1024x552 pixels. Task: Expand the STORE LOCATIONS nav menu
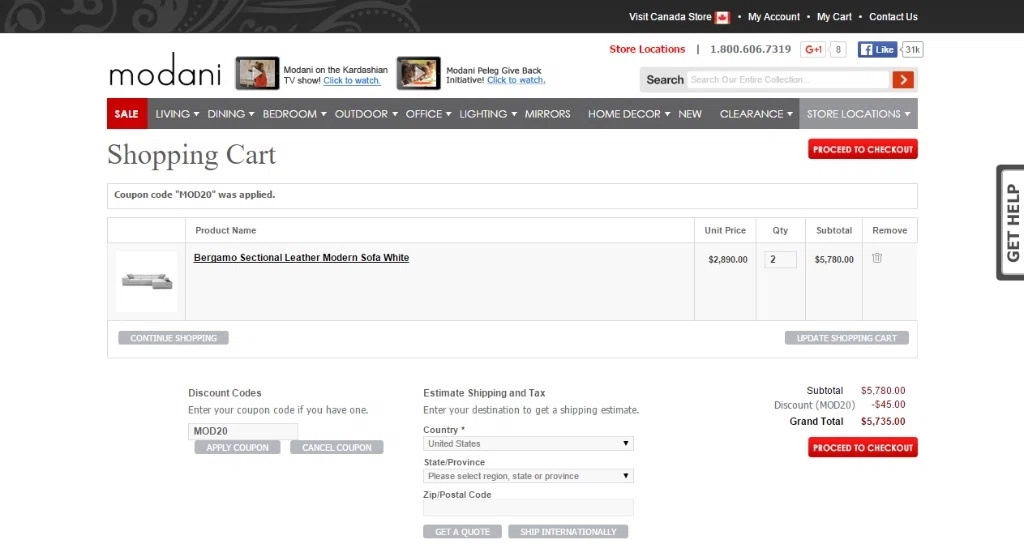[x=858, y=114]
